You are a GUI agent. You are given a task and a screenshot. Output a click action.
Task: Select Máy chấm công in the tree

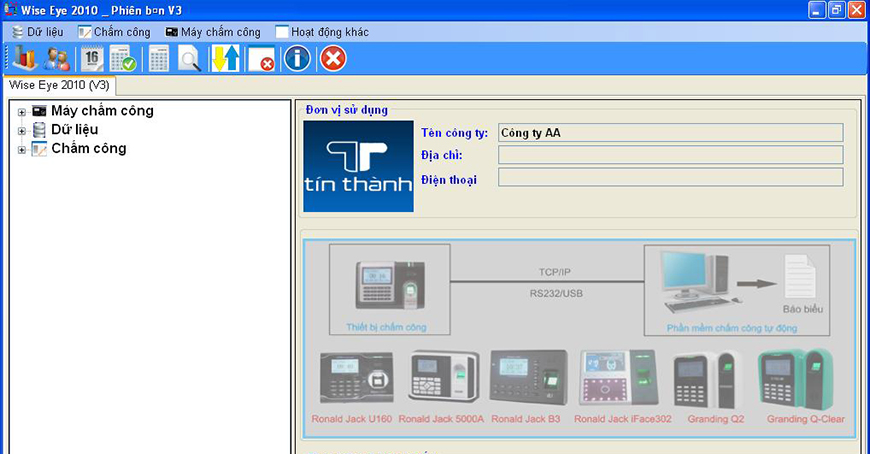click(x=102, y=110)
